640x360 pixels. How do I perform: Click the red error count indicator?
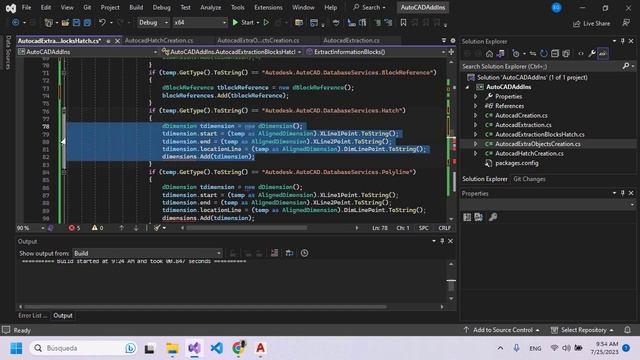tap(74, 228)
